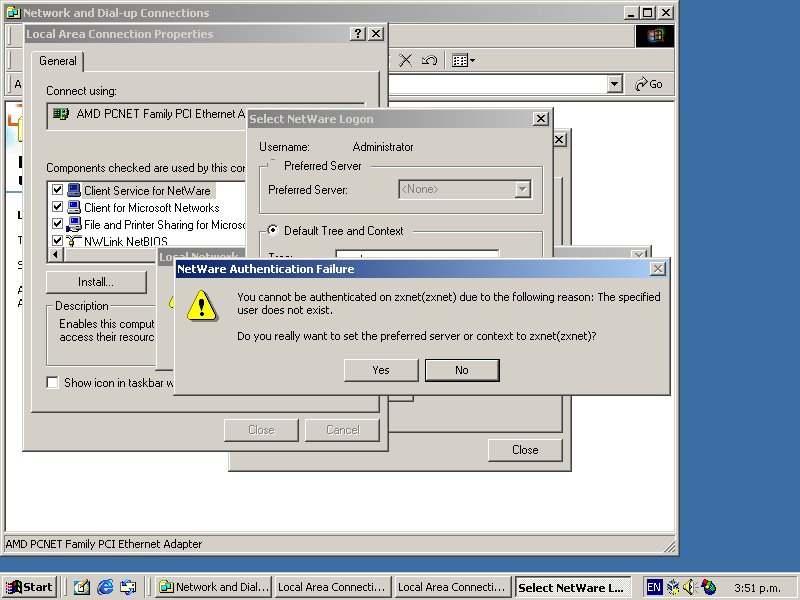
Task: Close the Select NetWare Logon window
Action: tap(540, 119)
